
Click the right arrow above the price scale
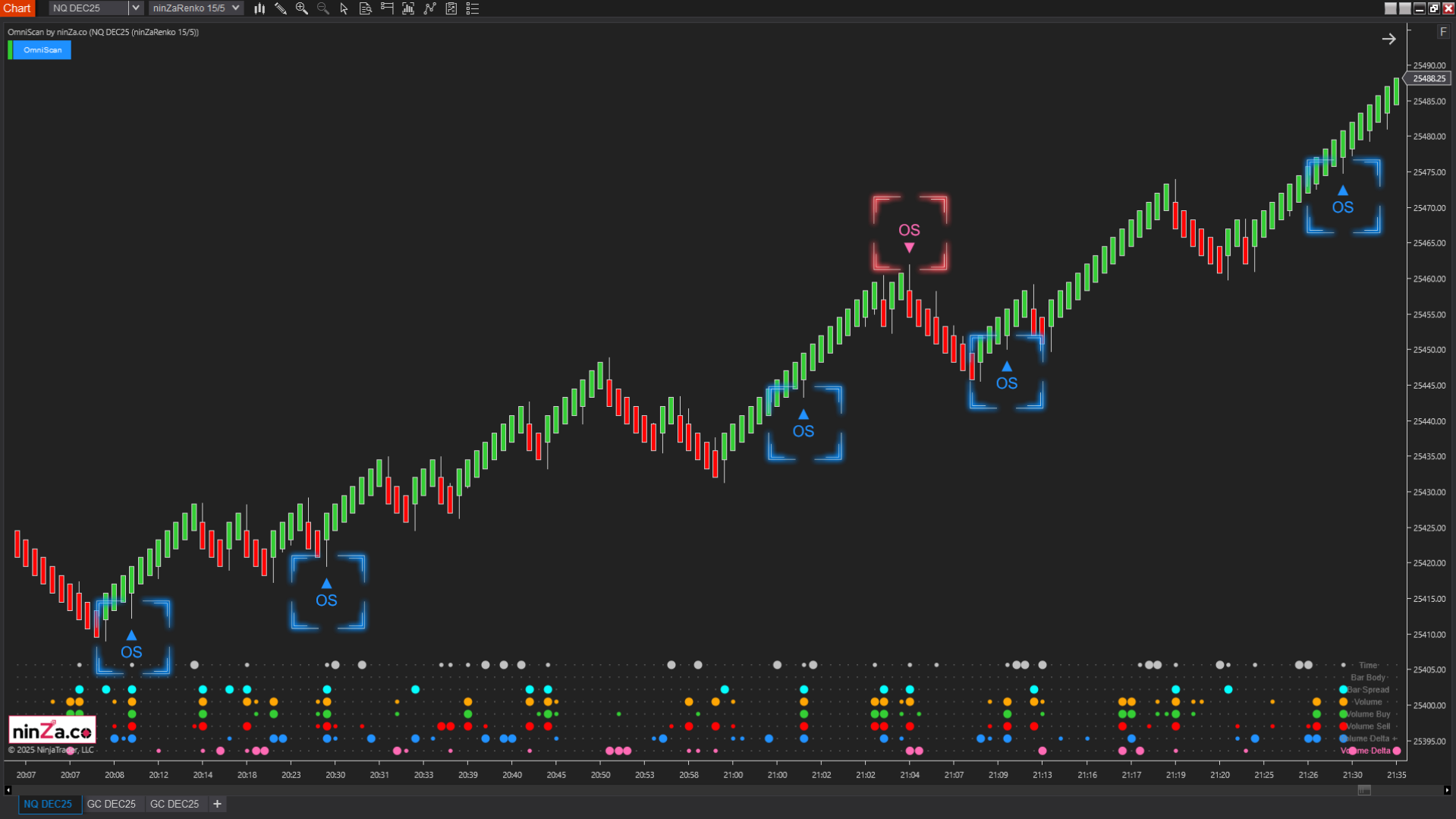tap(1389, 39)
